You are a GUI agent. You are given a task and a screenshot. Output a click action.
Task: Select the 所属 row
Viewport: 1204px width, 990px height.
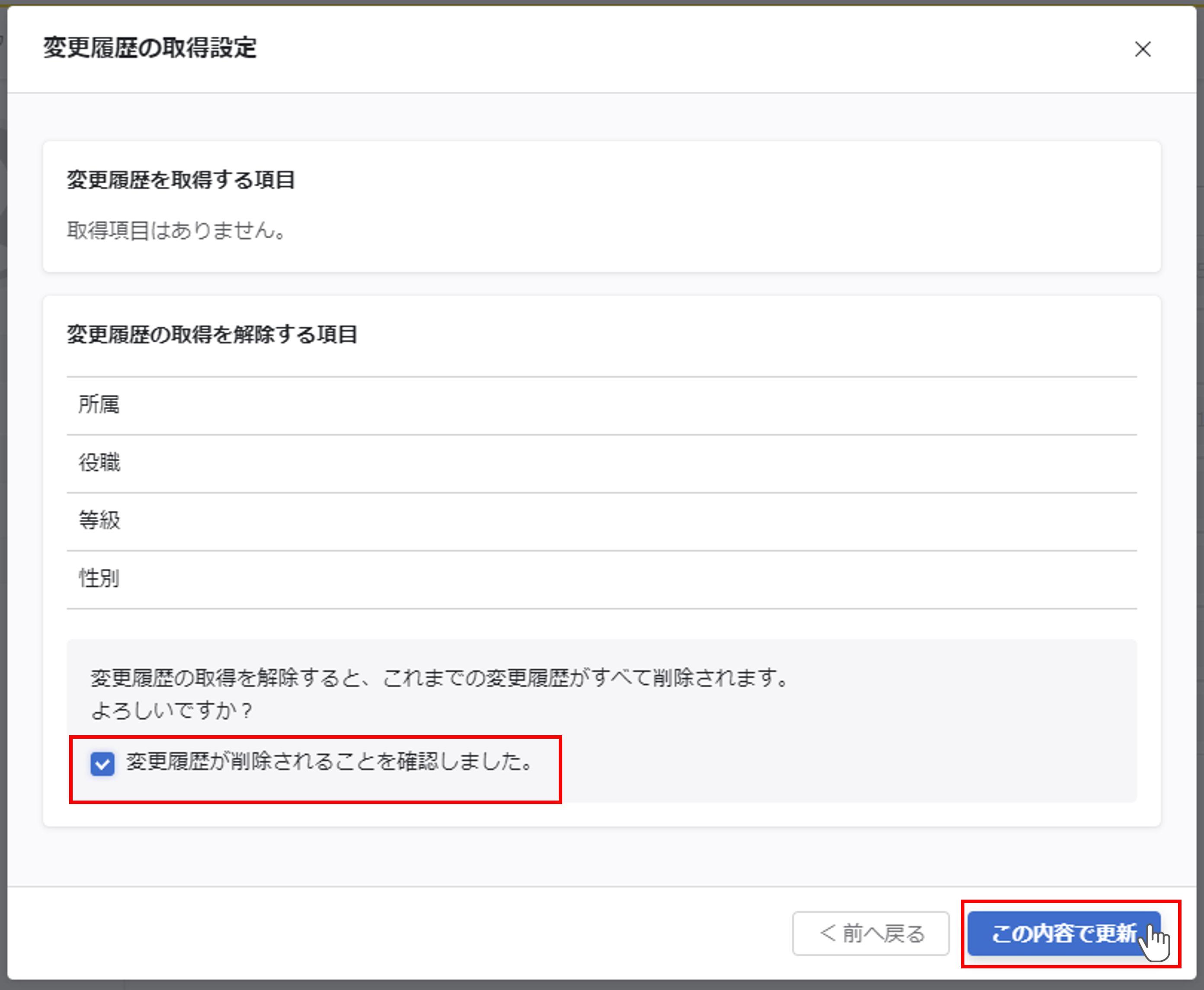click(602, 405)
